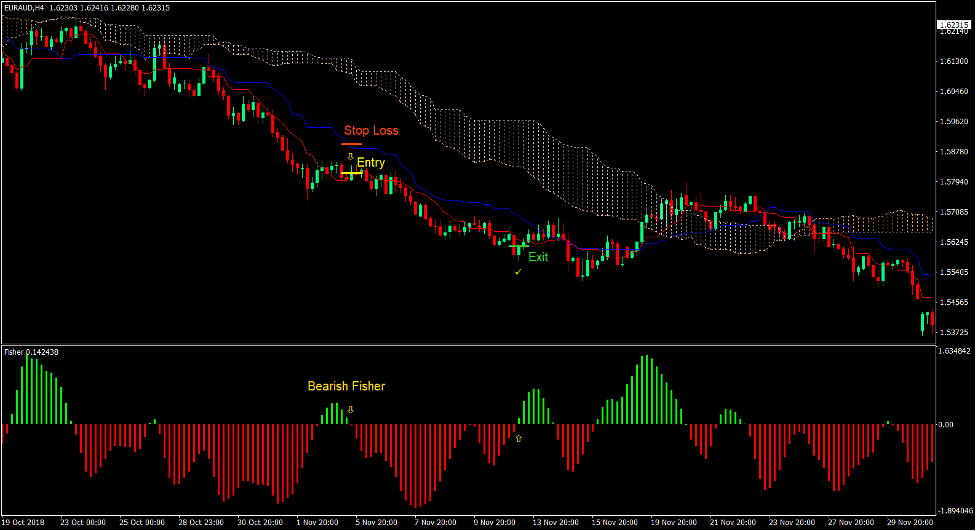977x531 pixels.
Task: Click the 'EURAUD,H4' chart title
Action: [24, 8]
